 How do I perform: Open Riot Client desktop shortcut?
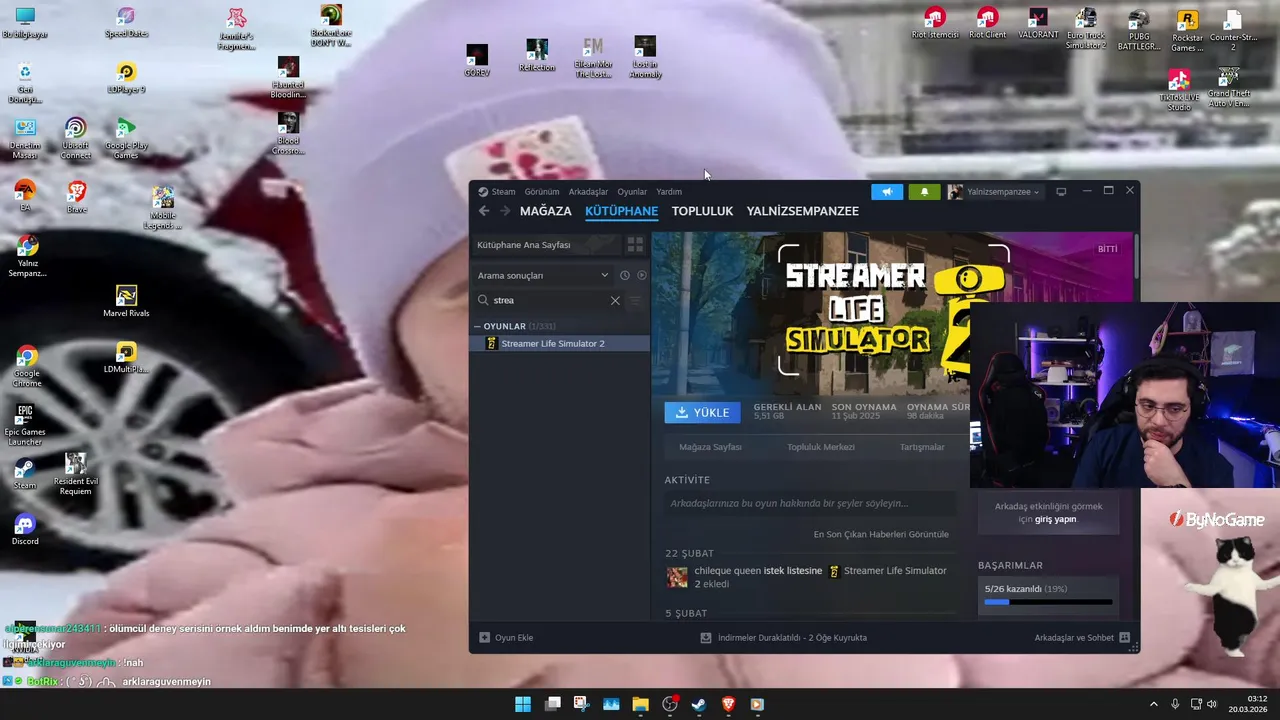[987, 23]
